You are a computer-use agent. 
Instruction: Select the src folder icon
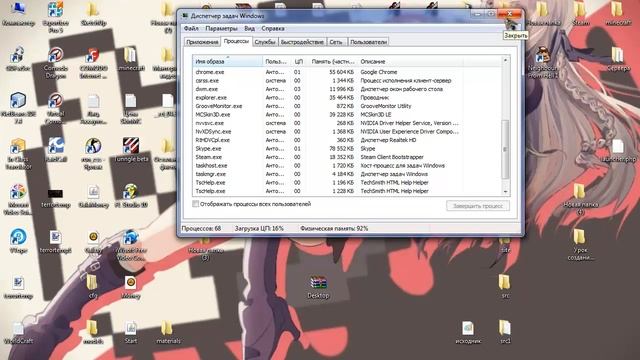coord(505,286)
